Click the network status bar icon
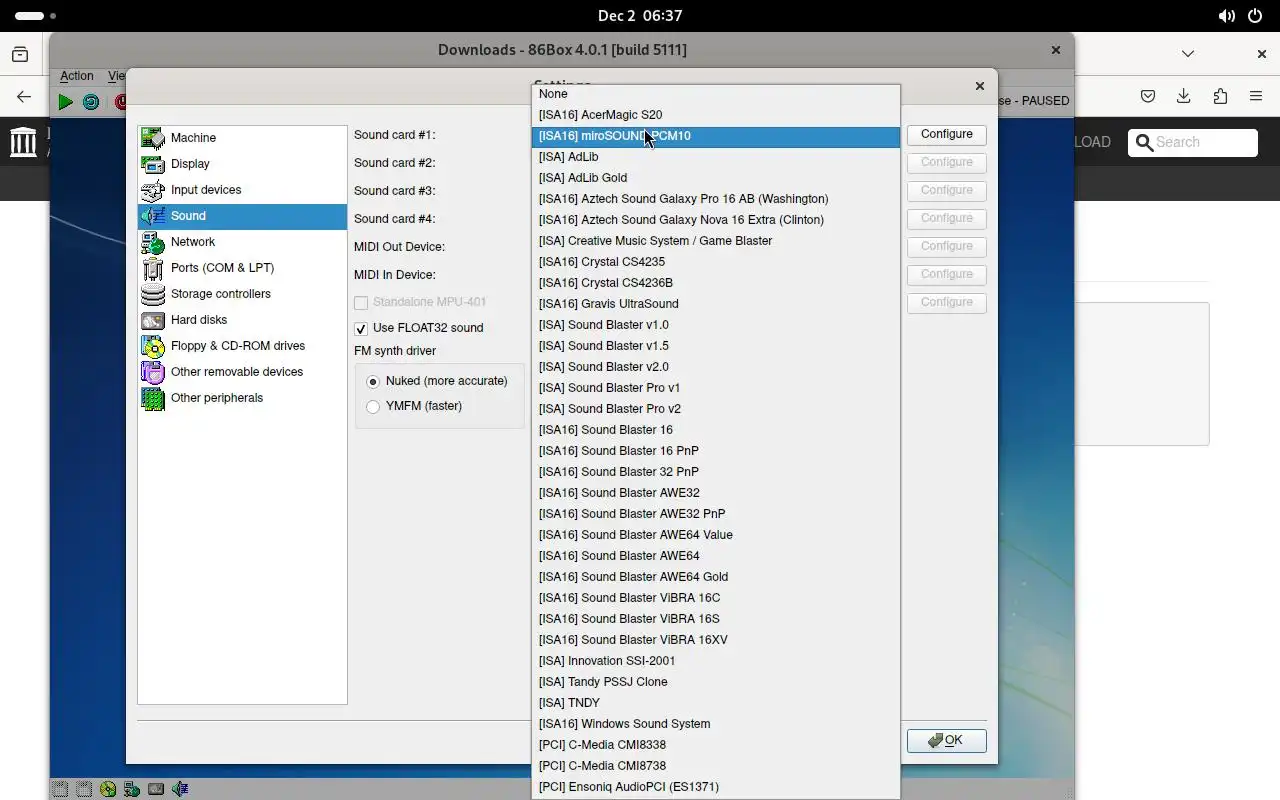The height and width of the screenshot is (800, 1280). tap(131, 789)
